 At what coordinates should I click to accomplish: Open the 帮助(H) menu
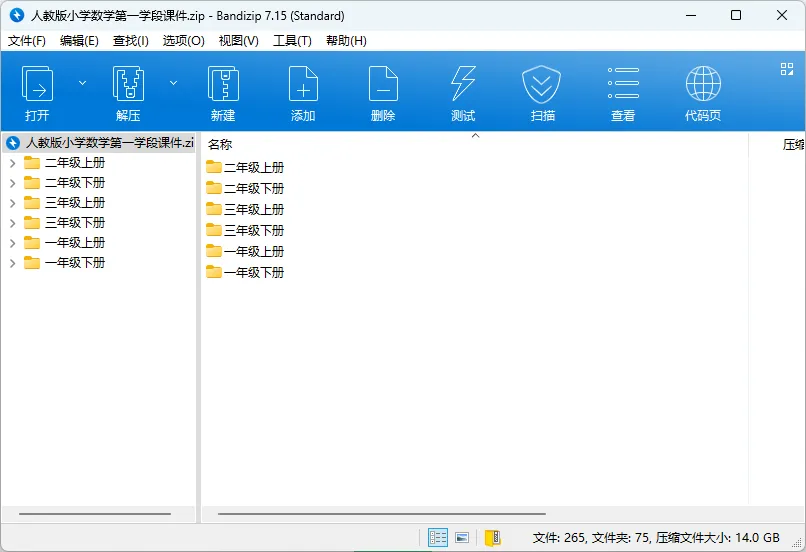click(x=346, y=41)
